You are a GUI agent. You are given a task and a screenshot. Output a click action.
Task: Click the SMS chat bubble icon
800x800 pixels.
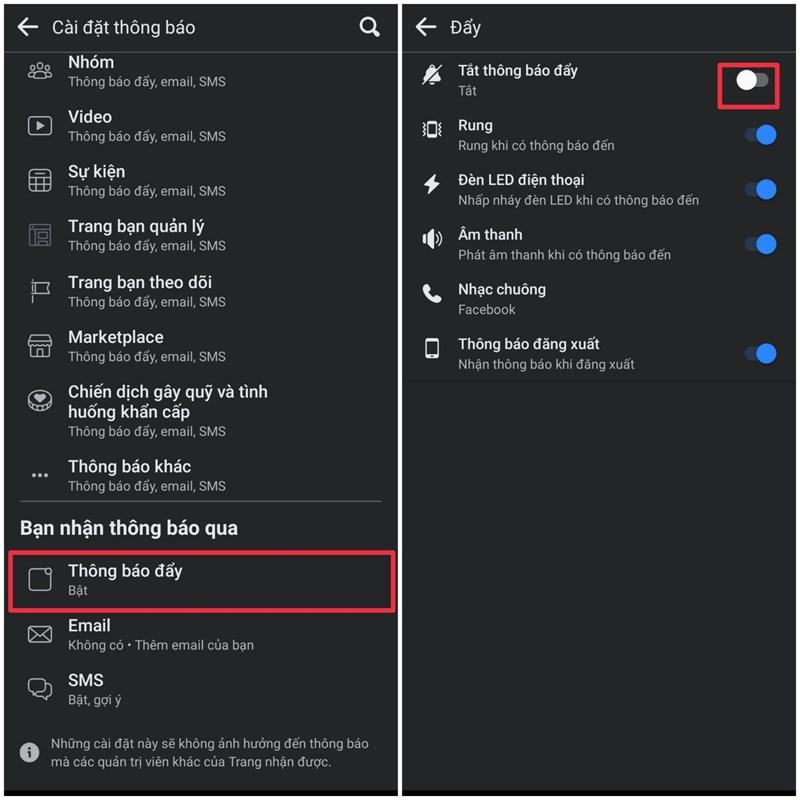[x=40, y=689]
